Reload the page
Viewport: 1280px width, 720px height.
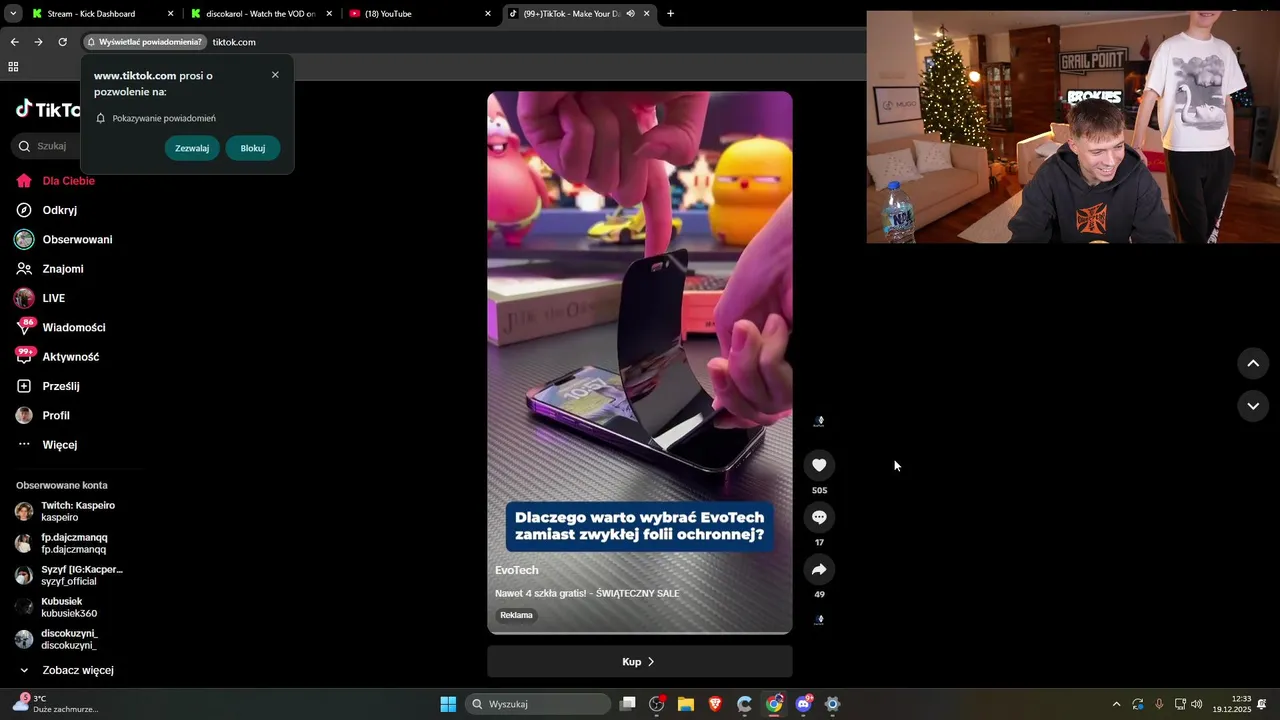click(62, 42)
